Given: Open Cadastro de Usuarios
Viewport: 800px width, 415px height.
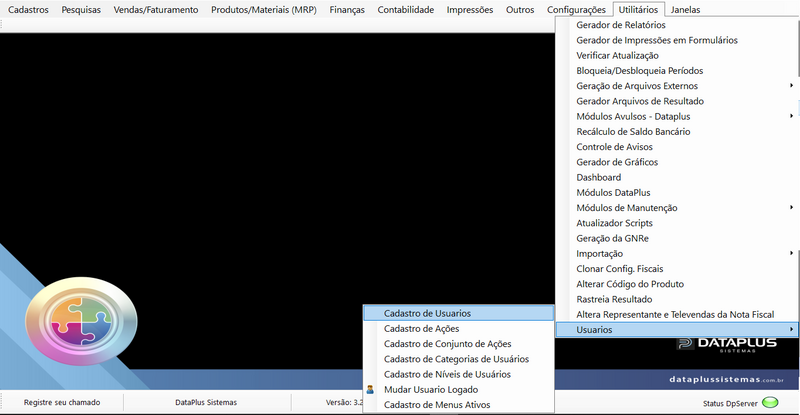Looking at the screenshot, I should point(459,313).
